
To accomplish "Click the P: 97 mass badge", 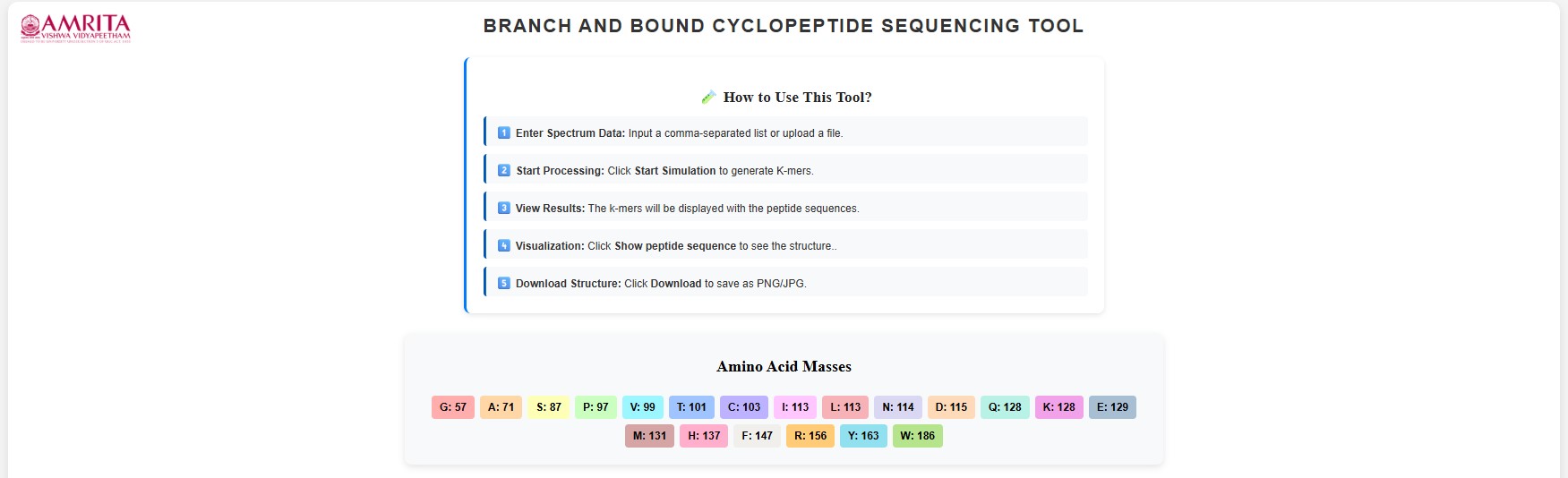I will pos(595,407).
